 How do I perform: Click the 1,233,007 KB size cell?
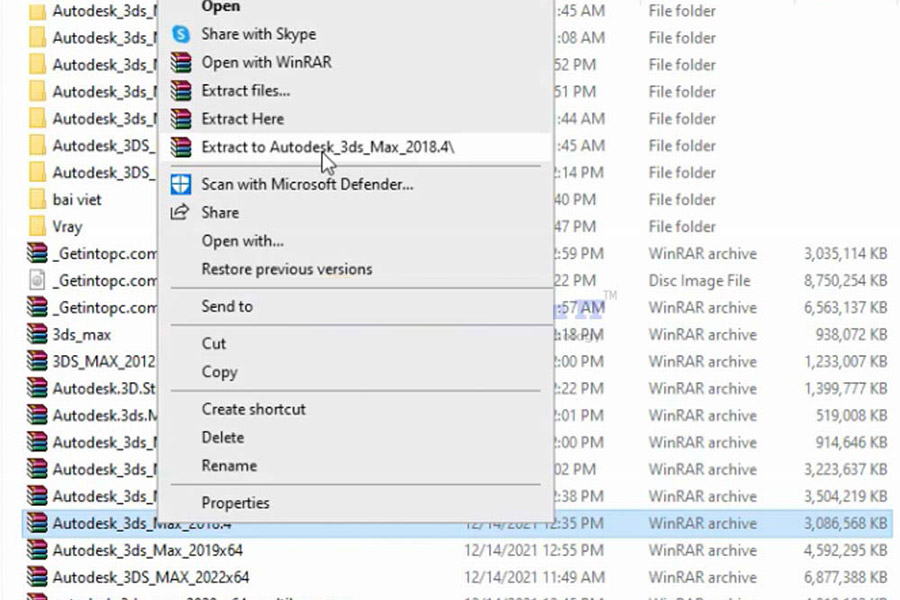coord(845,362)
